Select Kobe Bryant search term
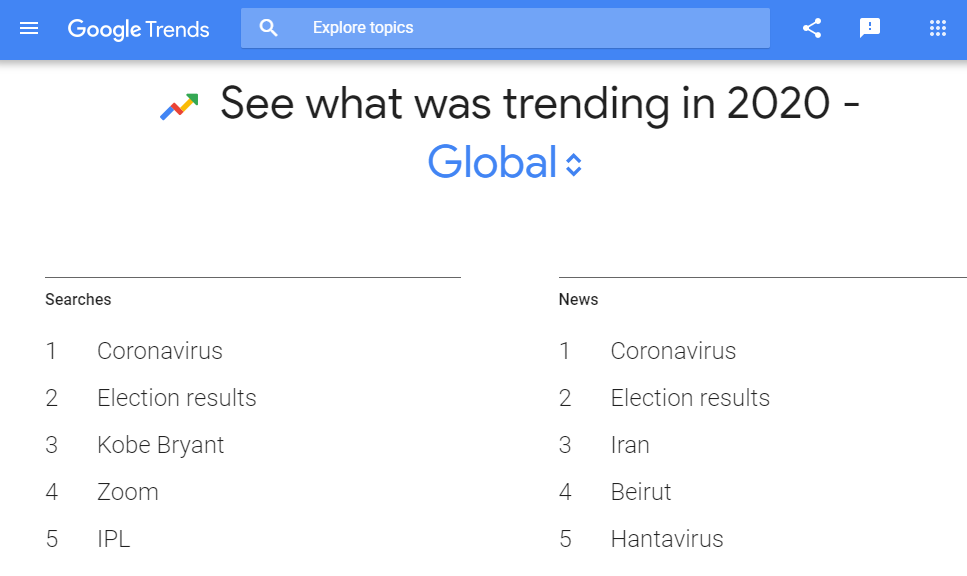This screenshot has height=576, width=967. pyautogui.click(x=160, y=445)
